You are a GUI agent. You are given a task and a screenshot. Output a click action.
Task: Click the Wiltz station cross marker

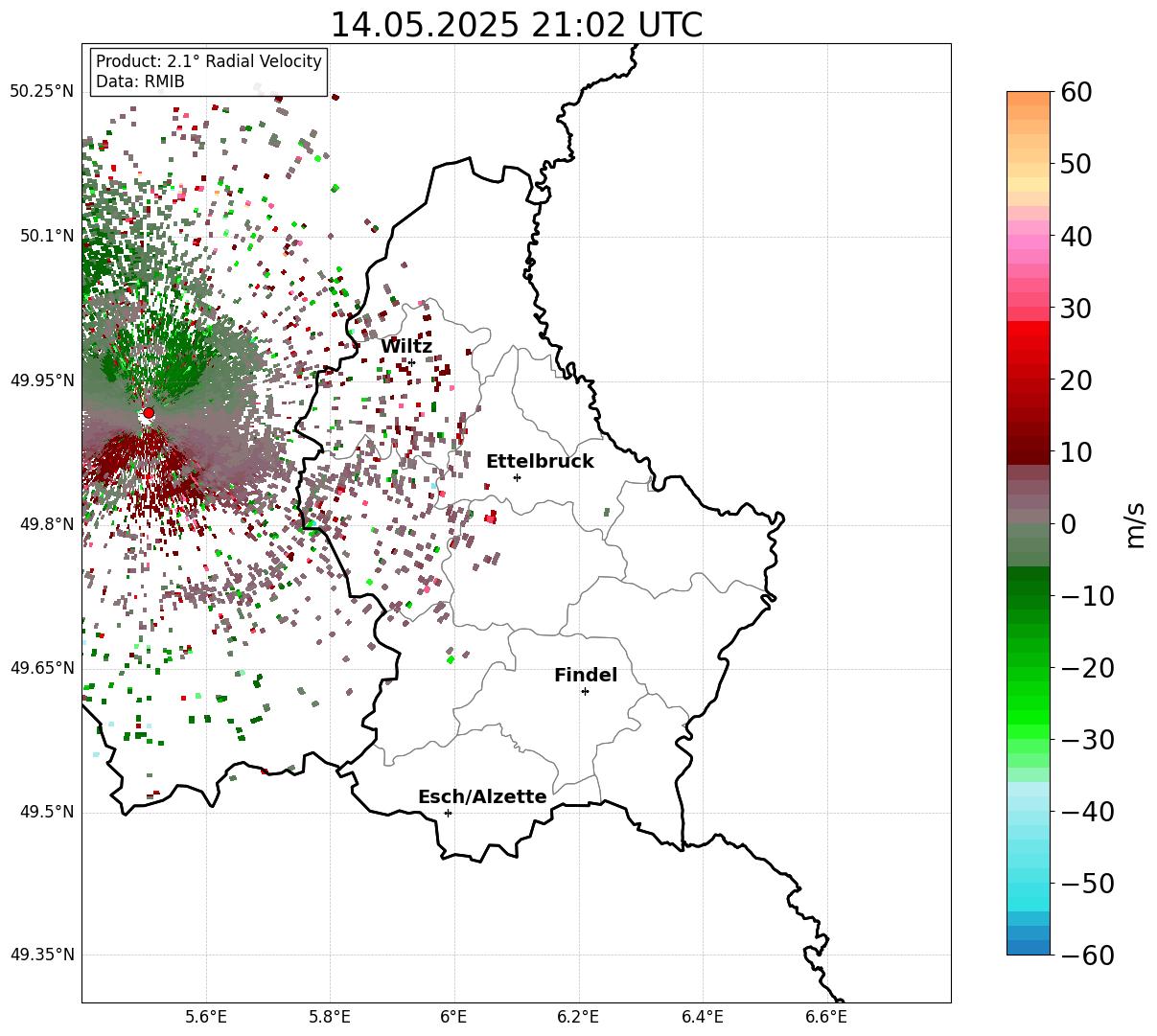[x=411, y=362]
